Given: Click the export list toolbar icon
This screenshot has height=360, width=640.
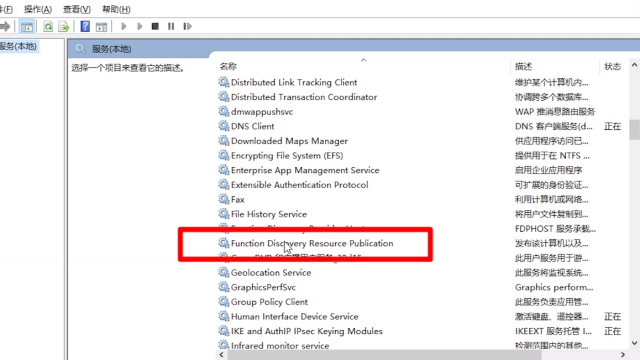Looking at the screenshot, I should click(64, 27).
